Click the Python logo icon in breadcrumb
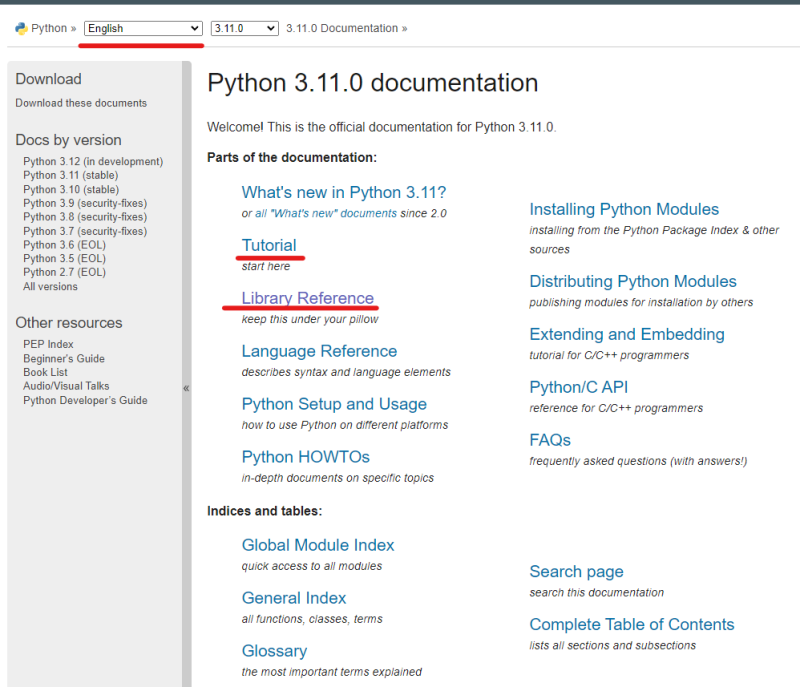Viewport: 800px width, 687px height. click(21, 28)
